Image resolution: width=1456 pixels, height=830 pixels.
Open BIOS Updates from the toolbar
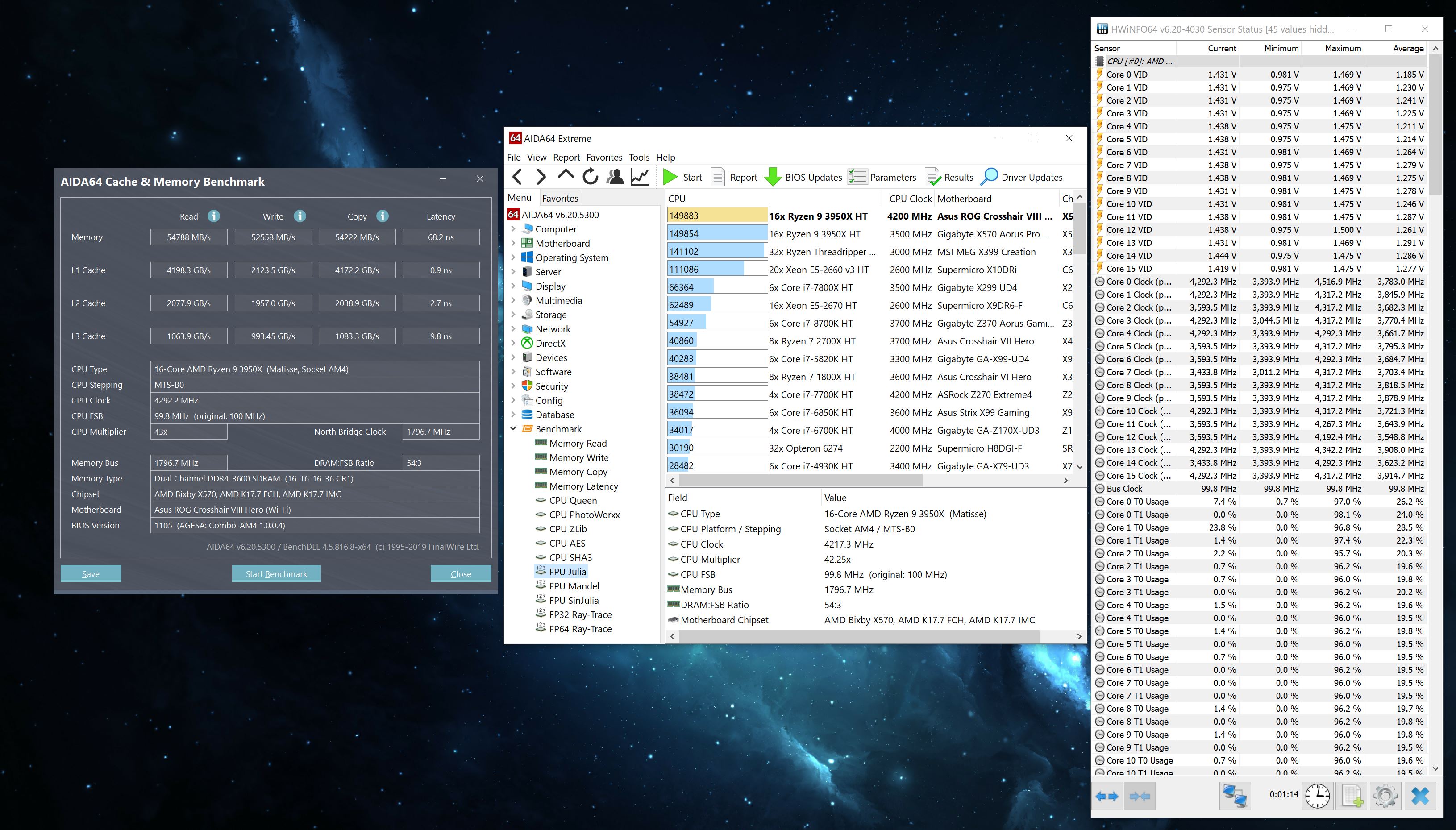(x=803, y=177)
